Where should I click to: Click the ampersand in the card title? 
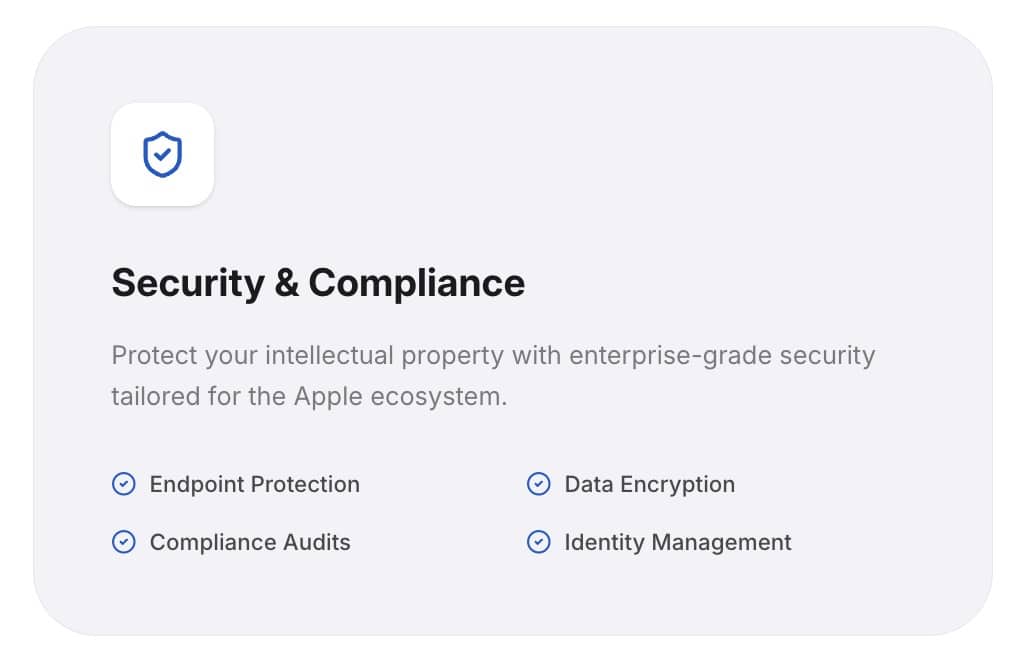point(286,283)
